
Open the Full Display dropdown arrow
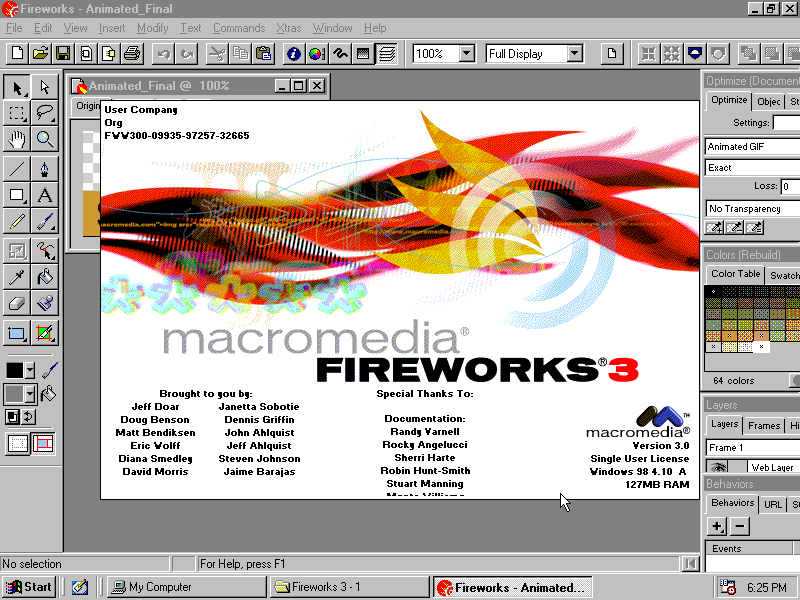coord(574,54)
